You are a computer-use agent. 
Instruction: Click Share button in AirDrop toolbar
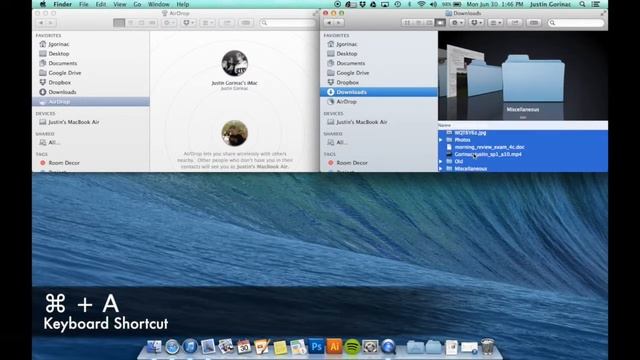tap(227, 23)
